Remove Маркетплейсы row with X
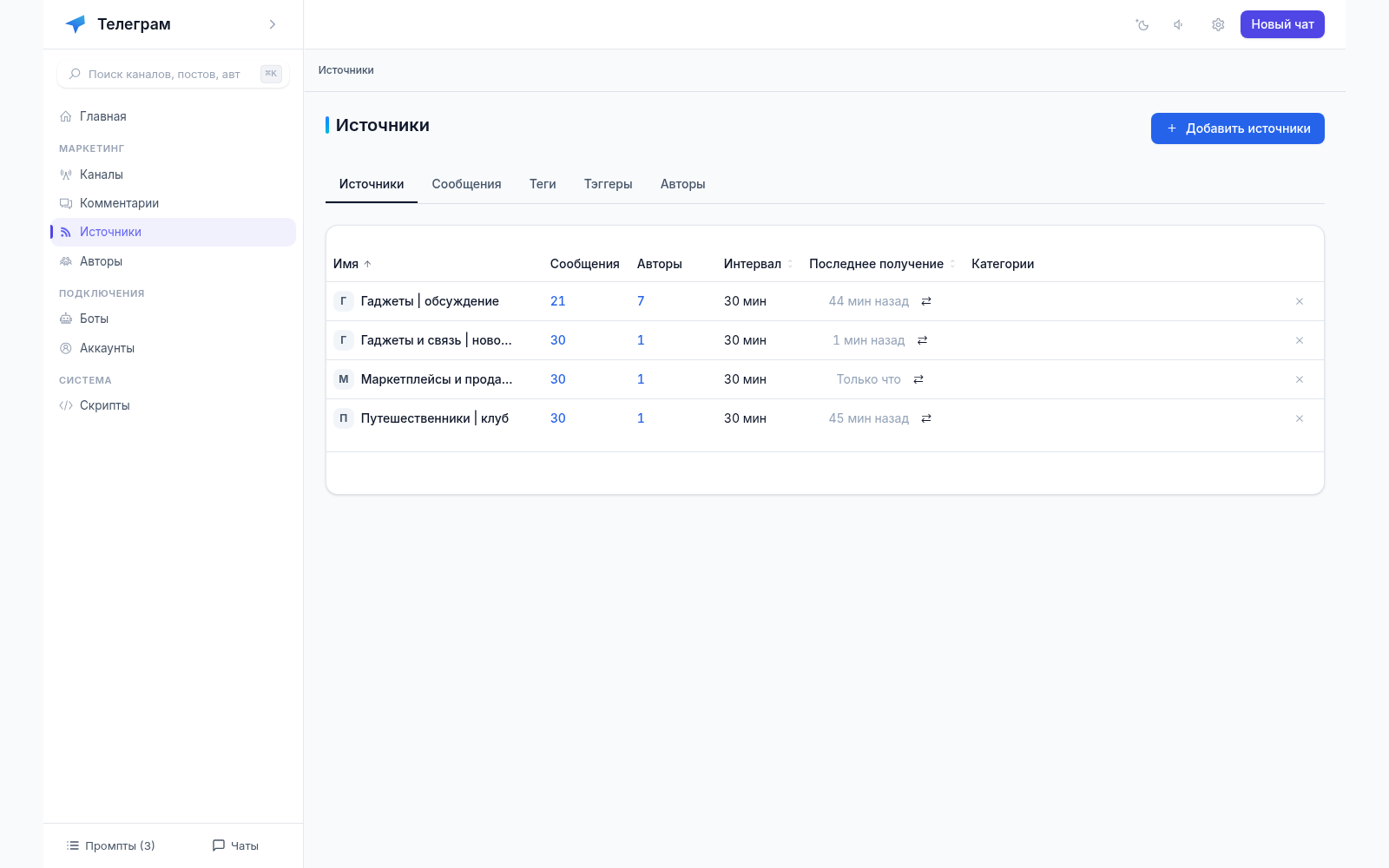1389x868 pixels. [x=1300, y=379]
